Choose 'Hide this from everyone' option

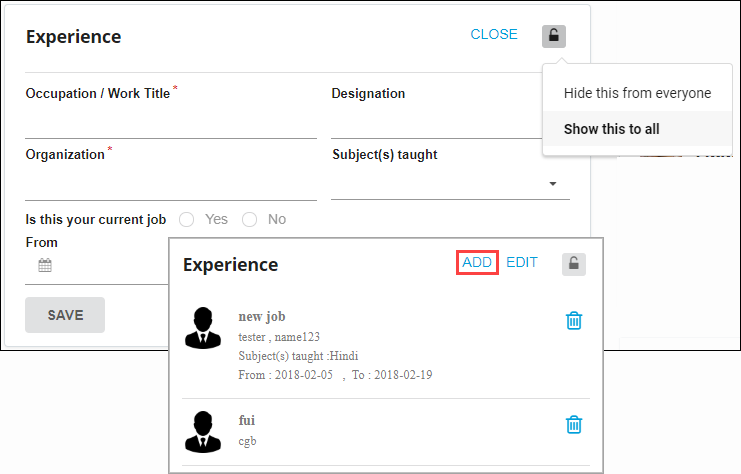click(x=637, y=93)
